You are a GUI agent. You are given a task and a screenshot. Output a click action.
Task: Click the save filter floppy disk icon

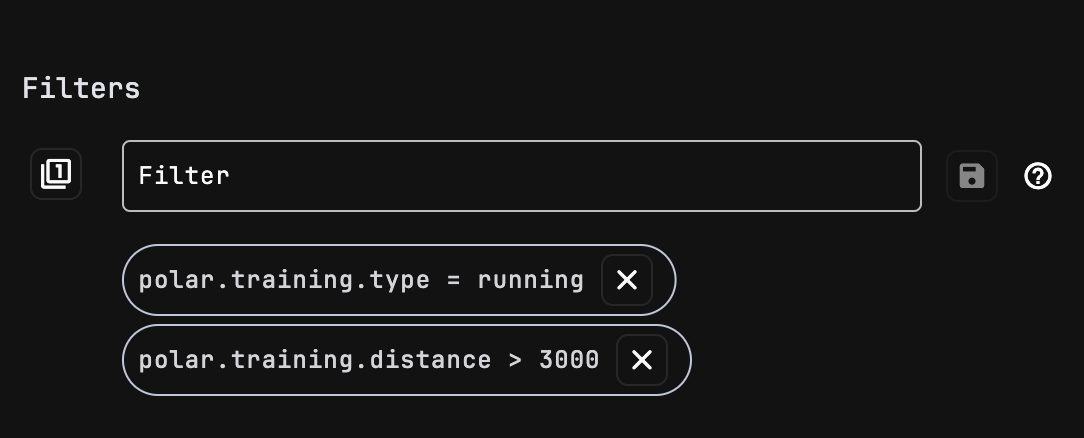971,176
